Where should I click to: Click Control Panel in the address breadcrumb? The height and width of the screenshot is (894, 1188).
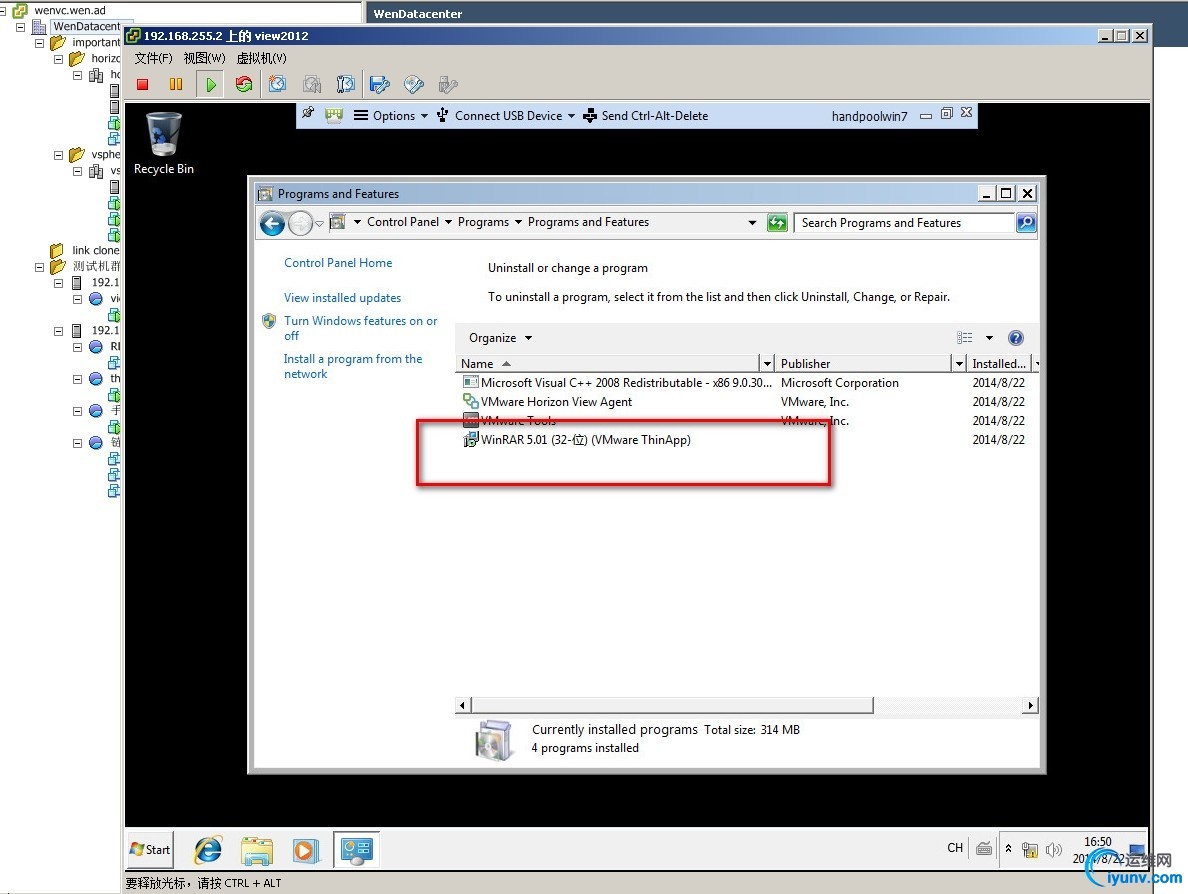[403, 222]
